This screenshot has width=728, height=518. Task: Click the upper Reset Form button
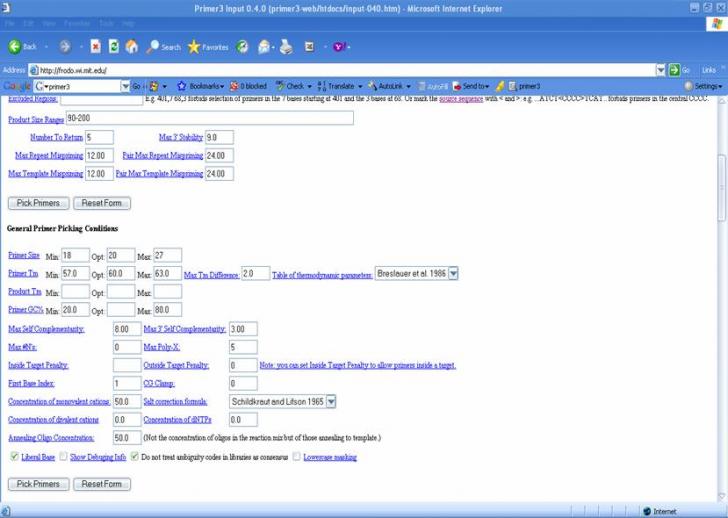pyautogui.click(x=101, y=203)
